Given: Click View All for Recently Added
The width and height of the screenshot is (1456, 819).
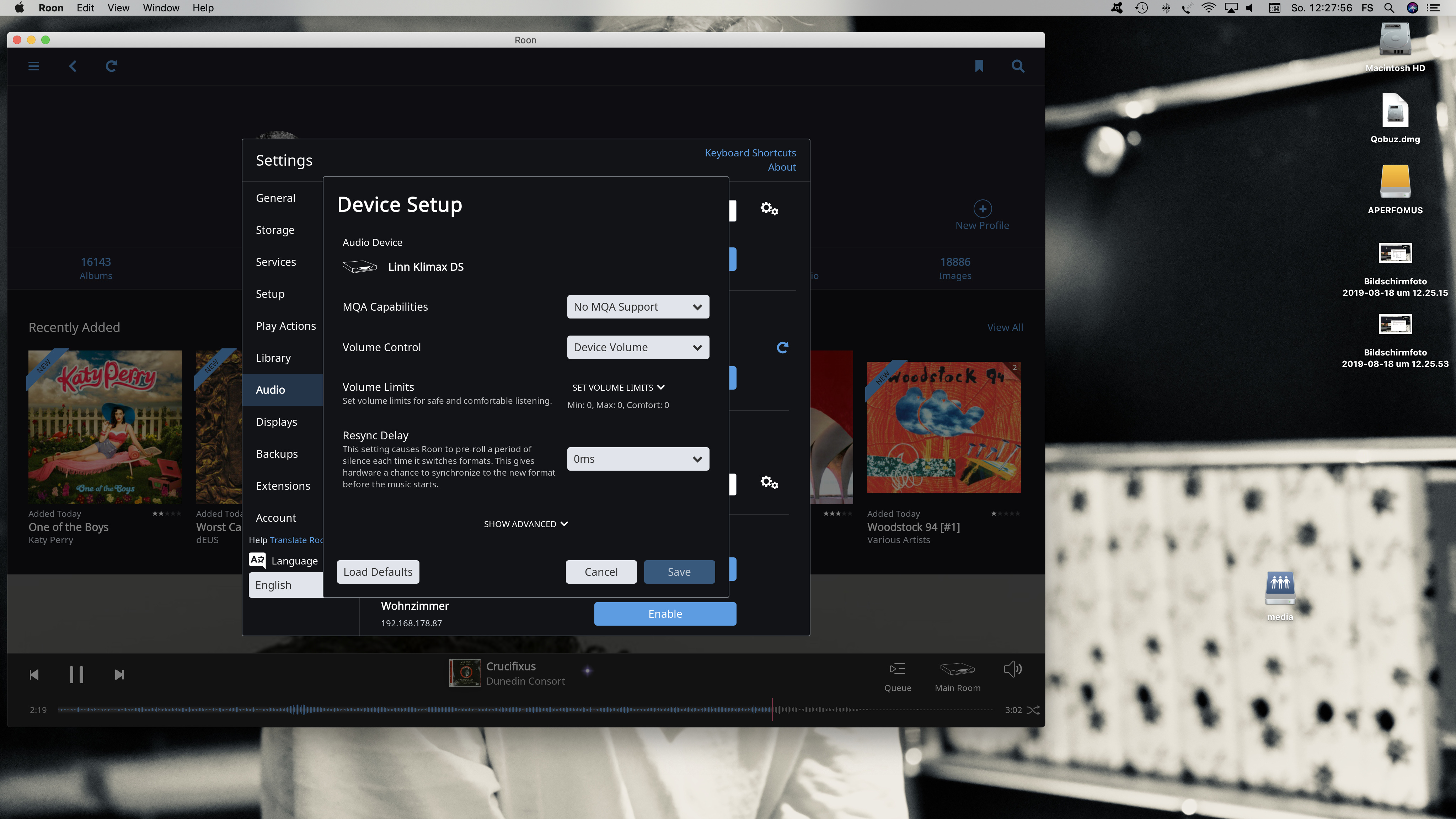Looking at the screenshot, I should tap(1005, 327).
